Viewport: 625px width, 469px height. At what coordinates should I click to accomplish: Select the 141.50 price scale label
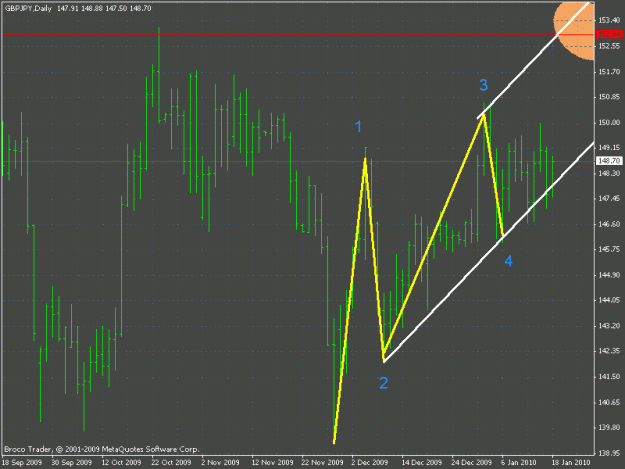pos(609,377)
